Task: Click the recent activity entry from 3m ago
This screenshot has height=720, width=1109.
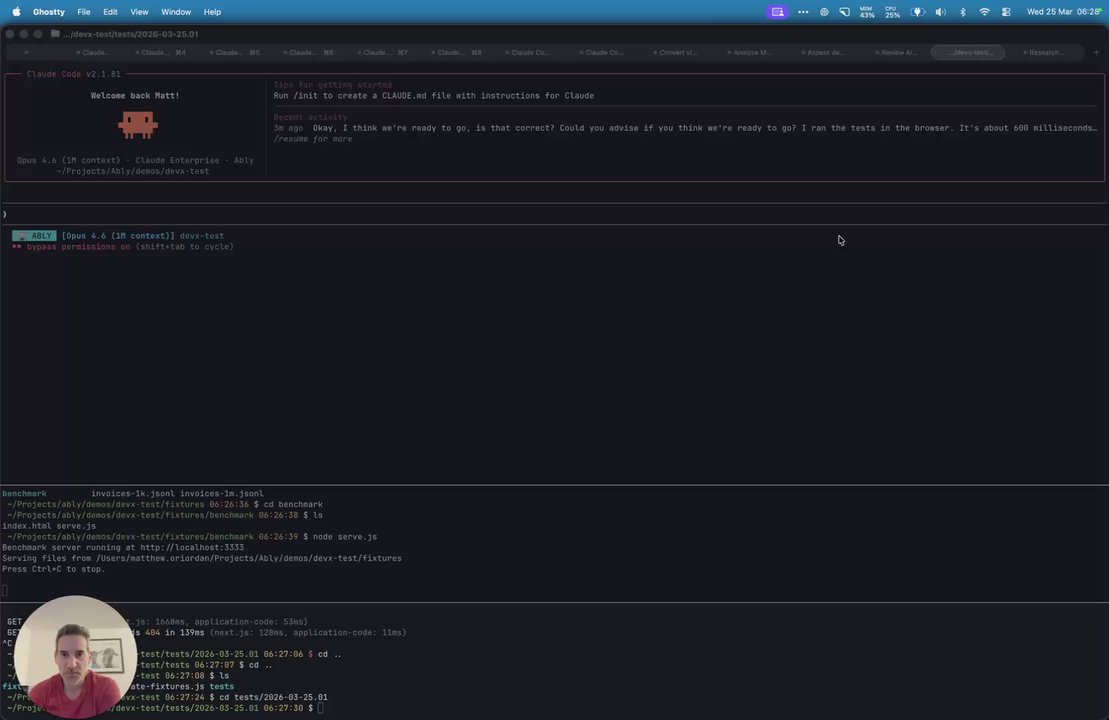Action: (x=685, y=128)
